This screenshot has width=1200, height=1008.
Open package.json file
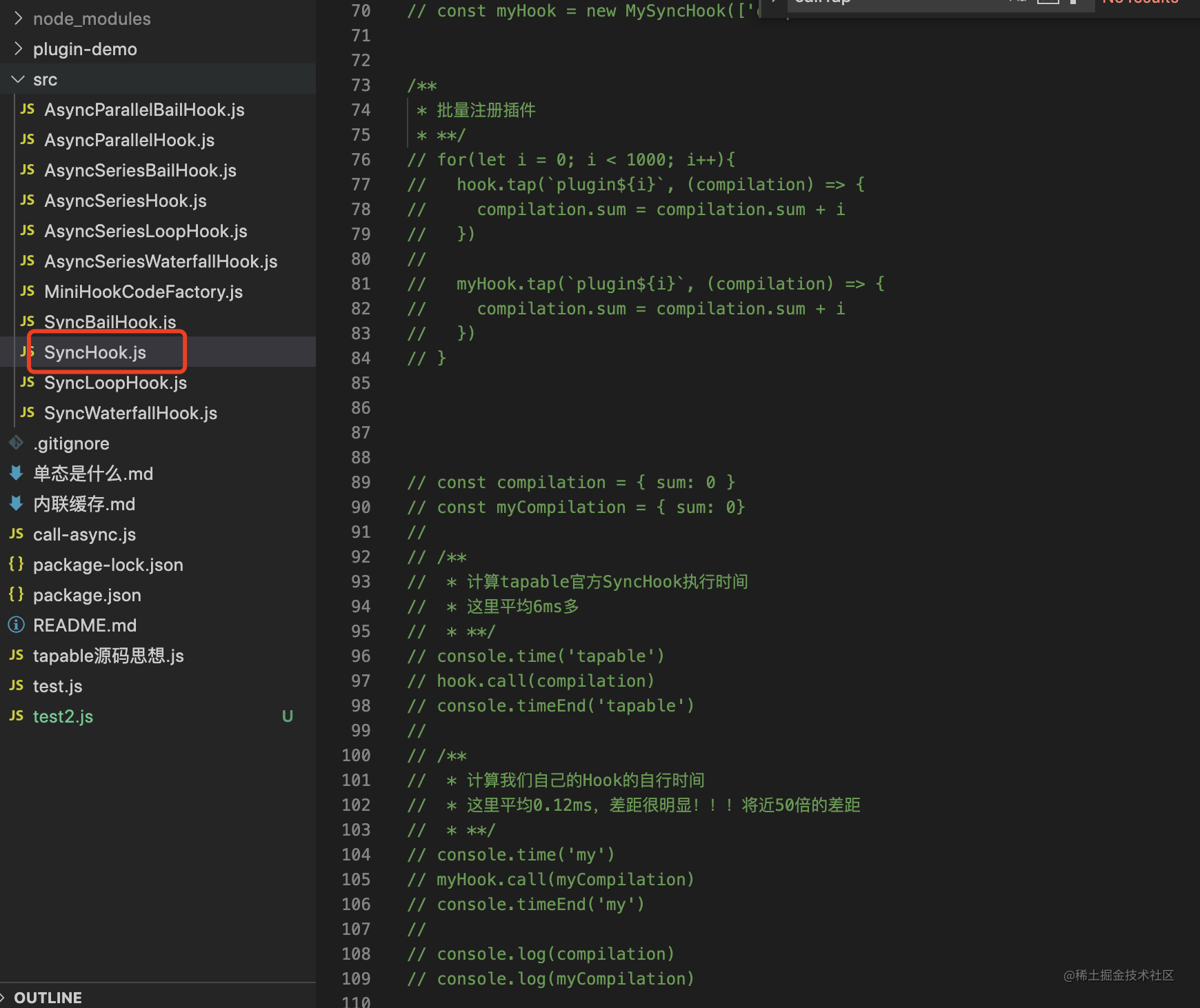pos(87,595)
